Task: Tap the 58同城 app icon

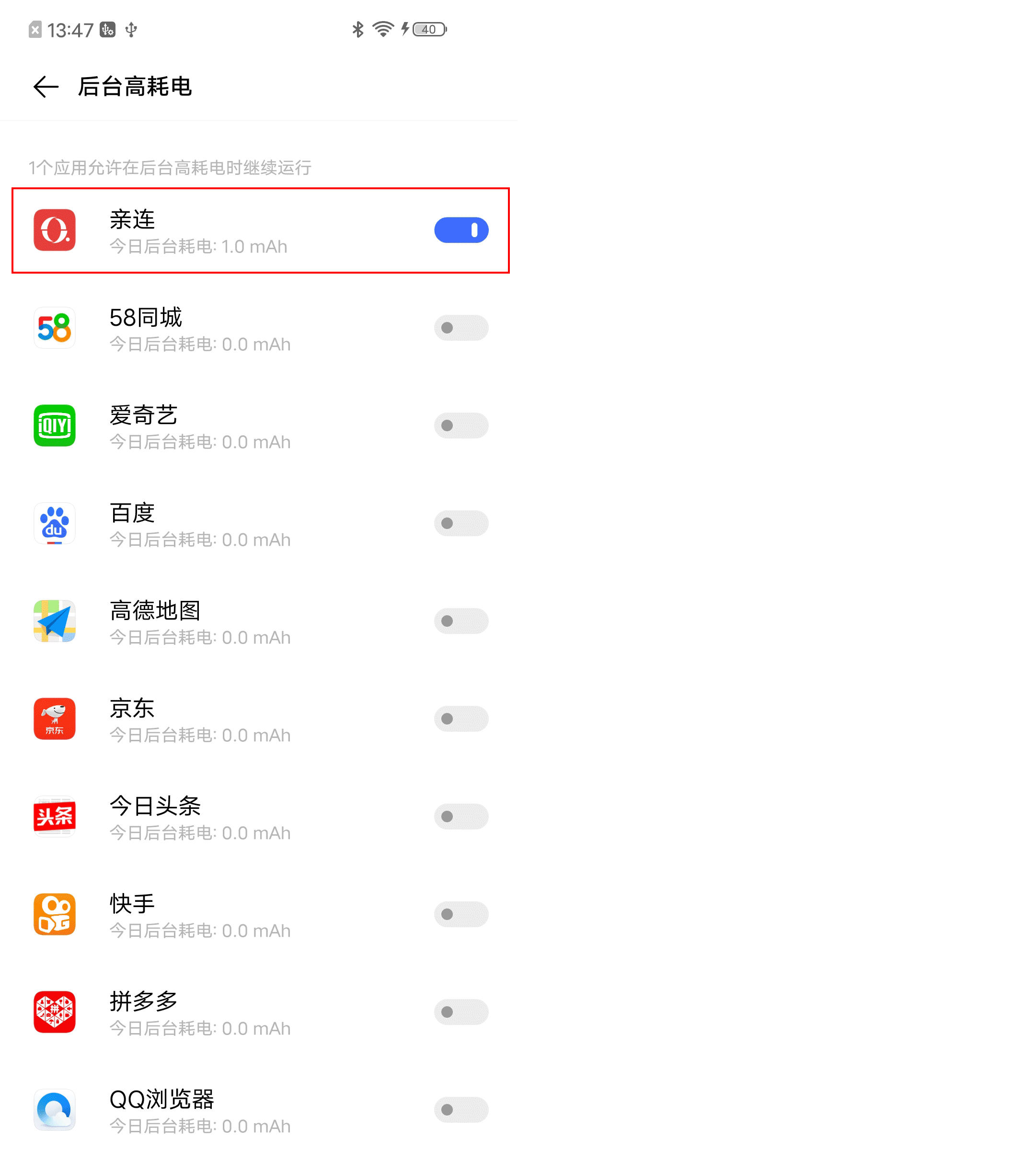Action: 55,328
